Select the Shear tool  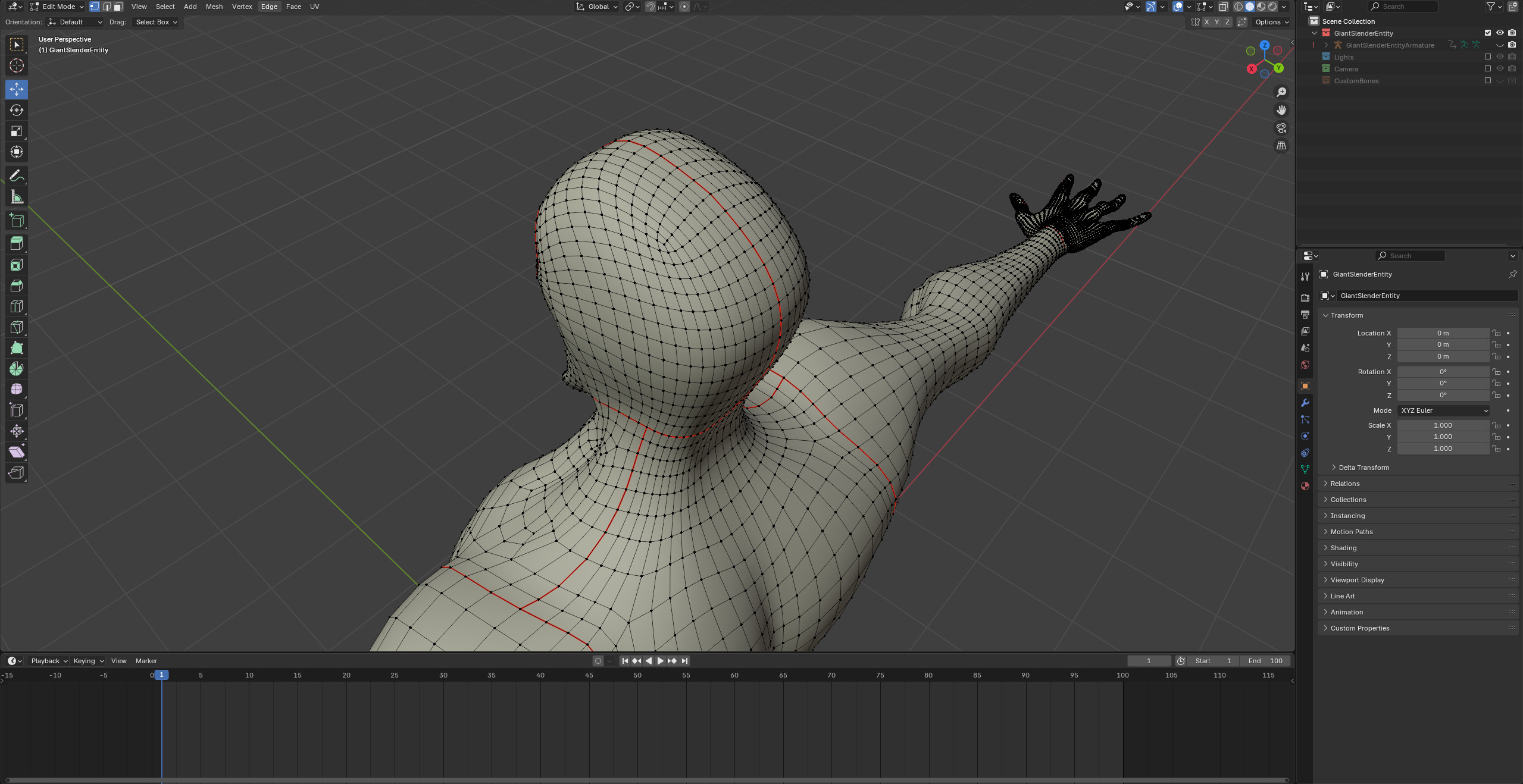click(17, 452)
